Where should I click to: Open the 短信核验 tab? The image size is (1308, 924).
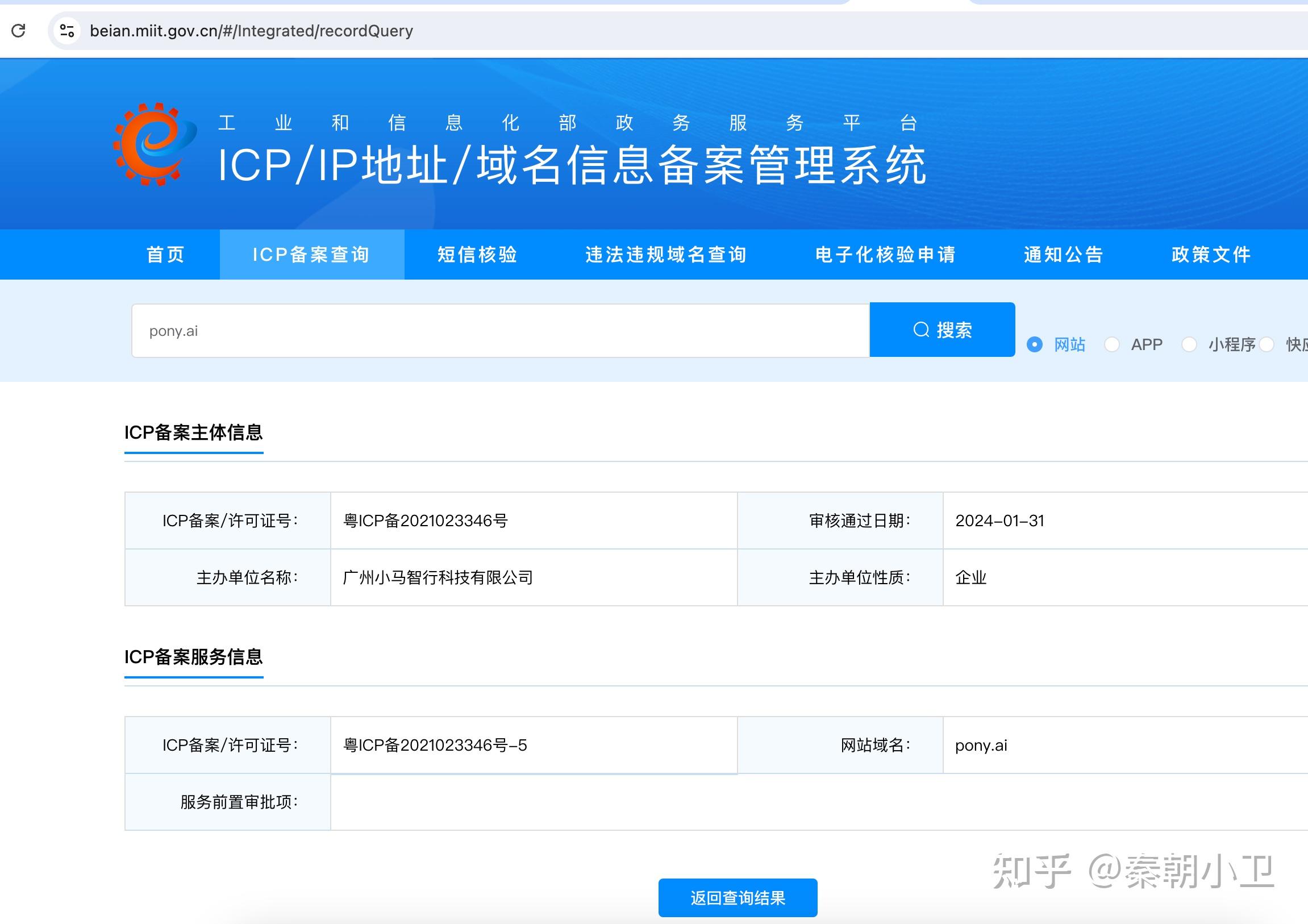477,255
